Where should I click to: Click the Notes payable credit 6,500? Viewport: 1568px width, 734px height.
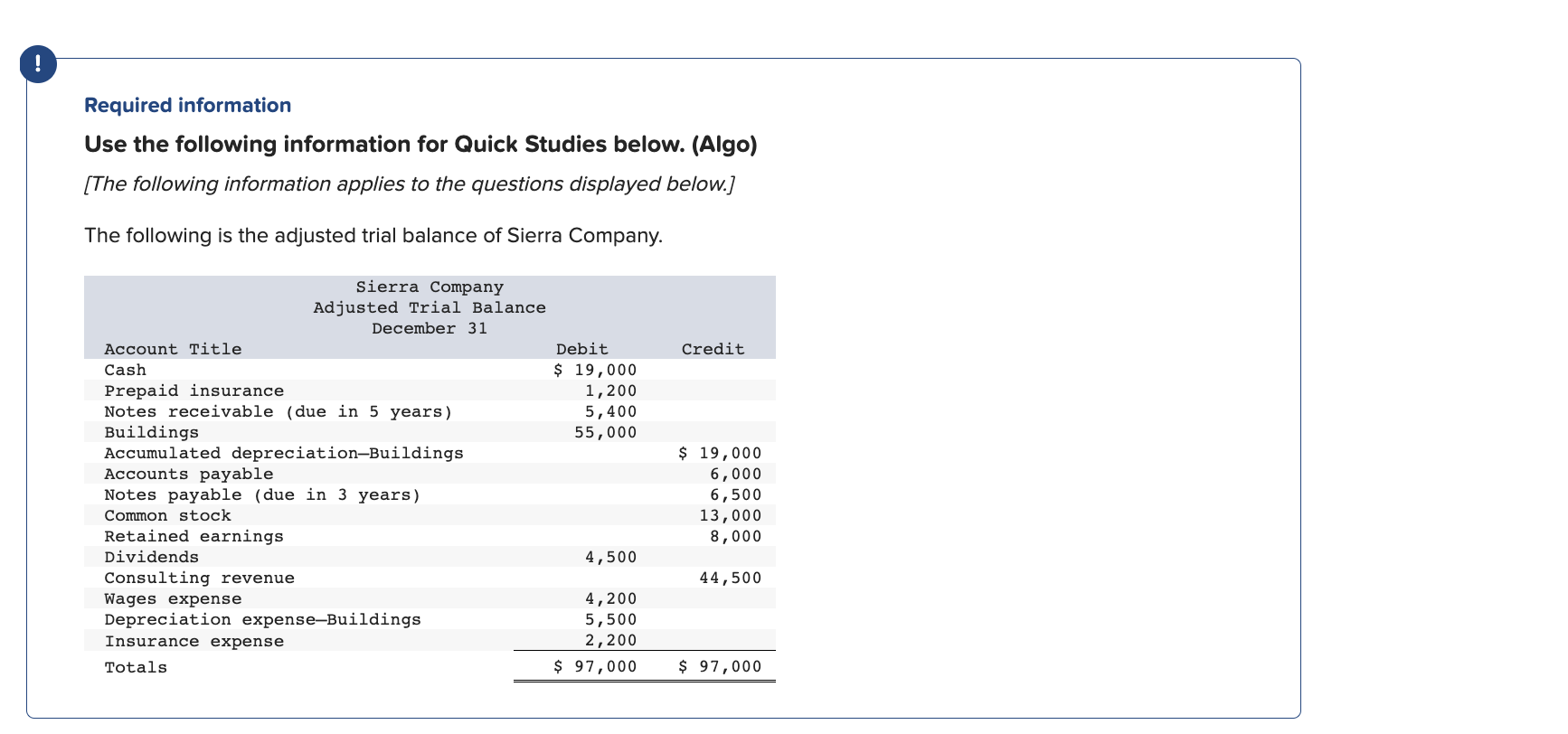(735, 494)
